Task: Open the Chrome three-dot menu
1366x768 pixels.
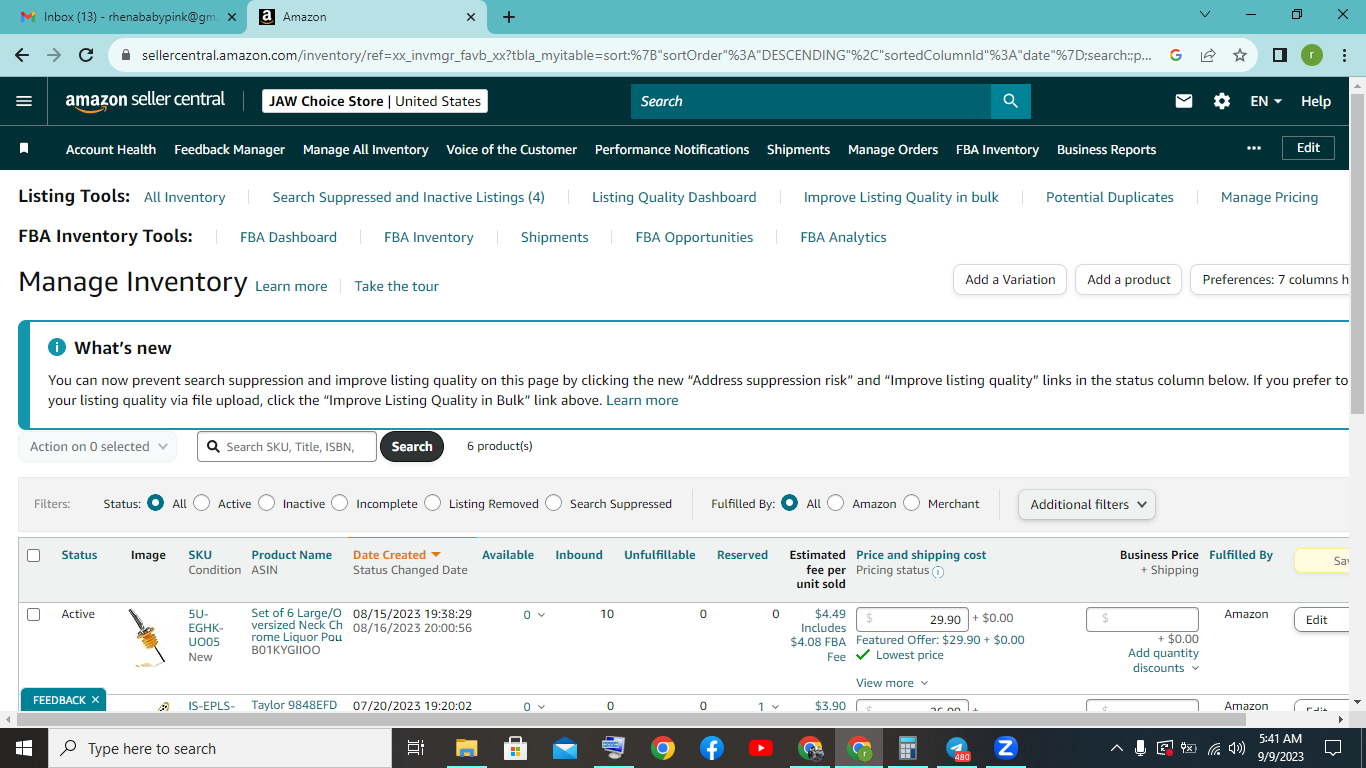Action: 1344,55
